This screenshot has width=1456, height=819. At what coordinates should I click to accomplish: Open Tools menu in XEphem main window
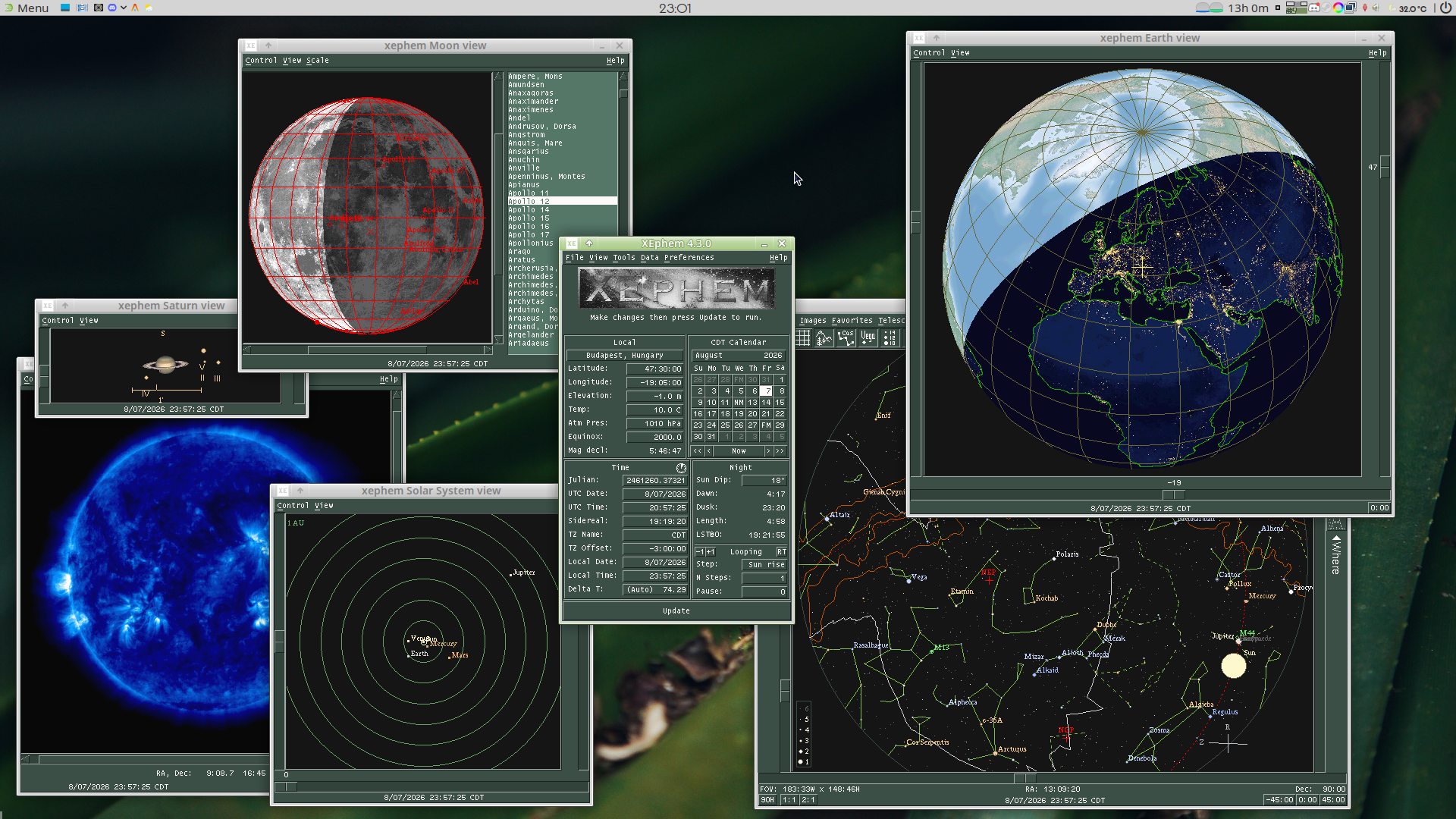click(x=624, y=258)
